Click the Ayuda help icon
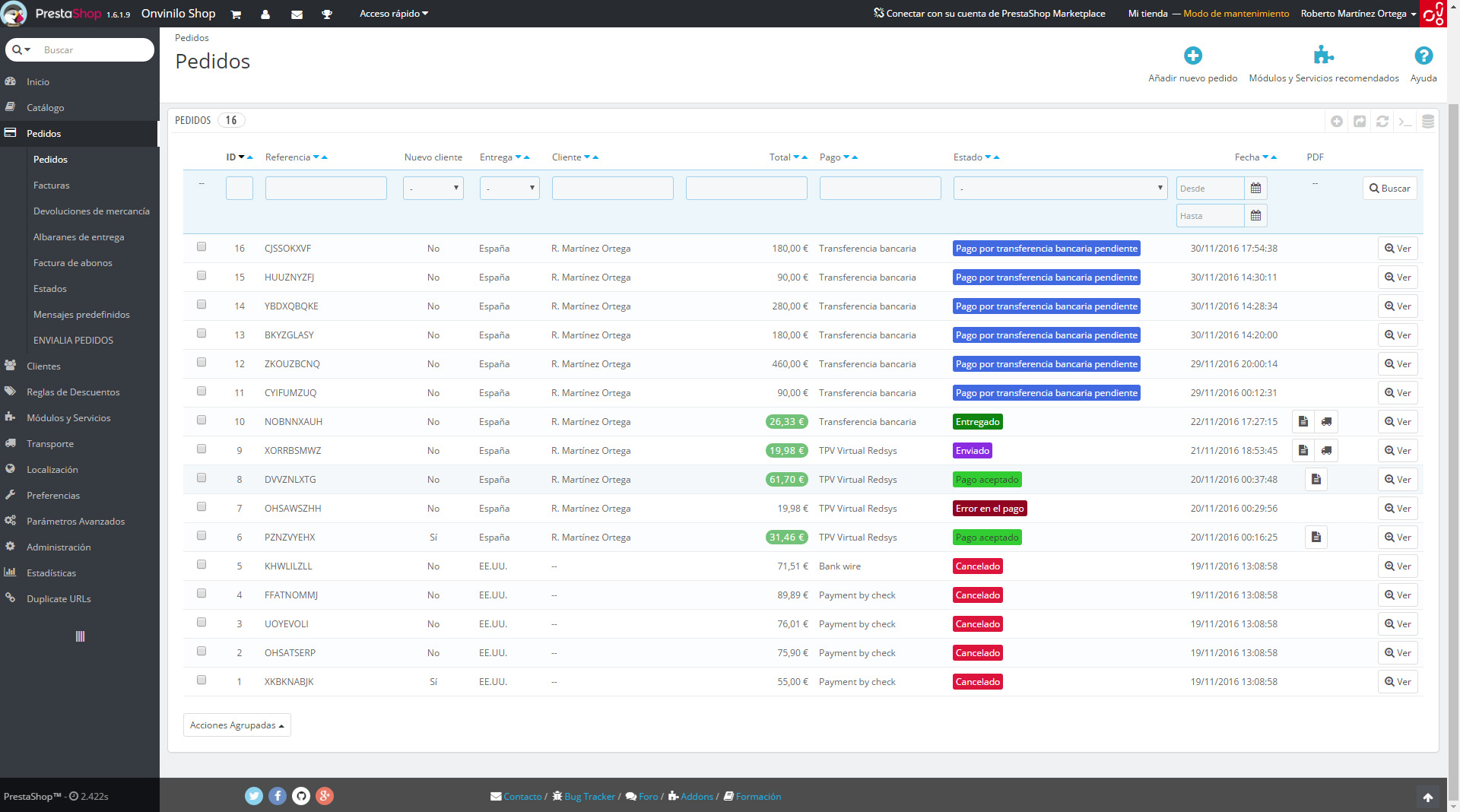Screen dimensions: 1460x812 click(1423, 56)
